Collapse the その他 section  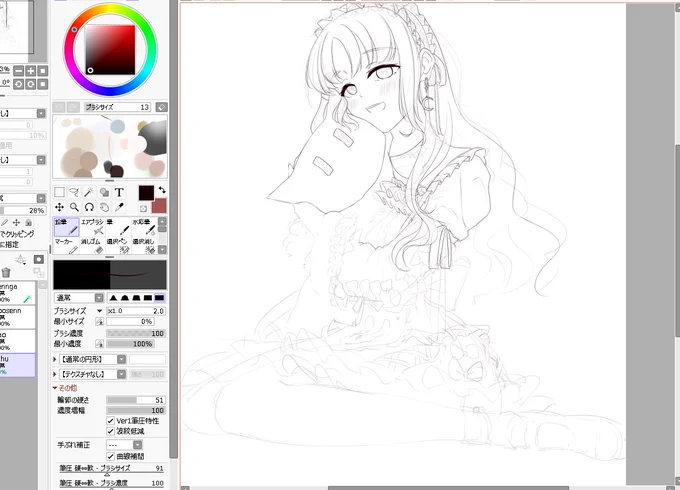click(x=65, y=388)
